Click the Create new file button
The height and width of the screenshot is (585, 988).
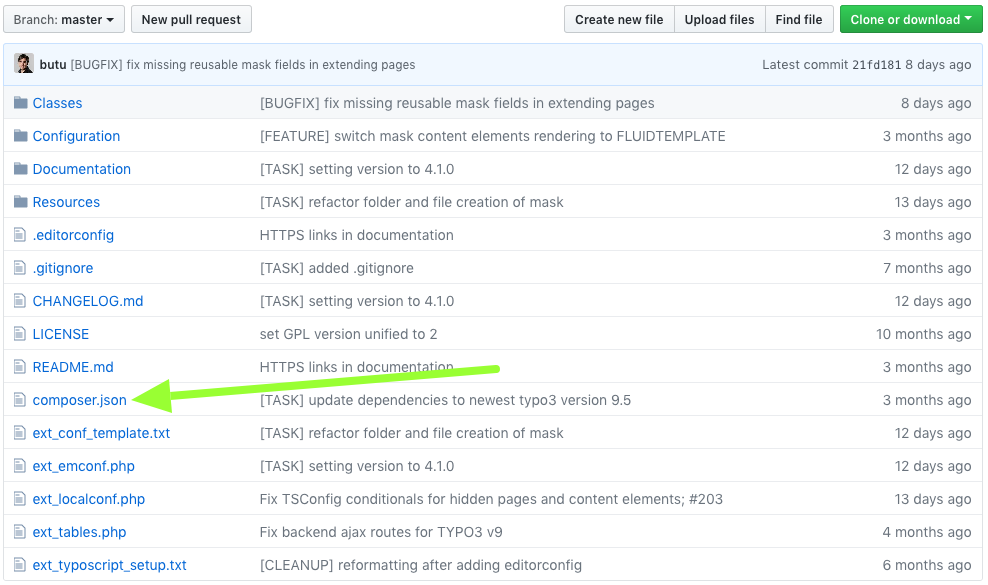point(619,20)
